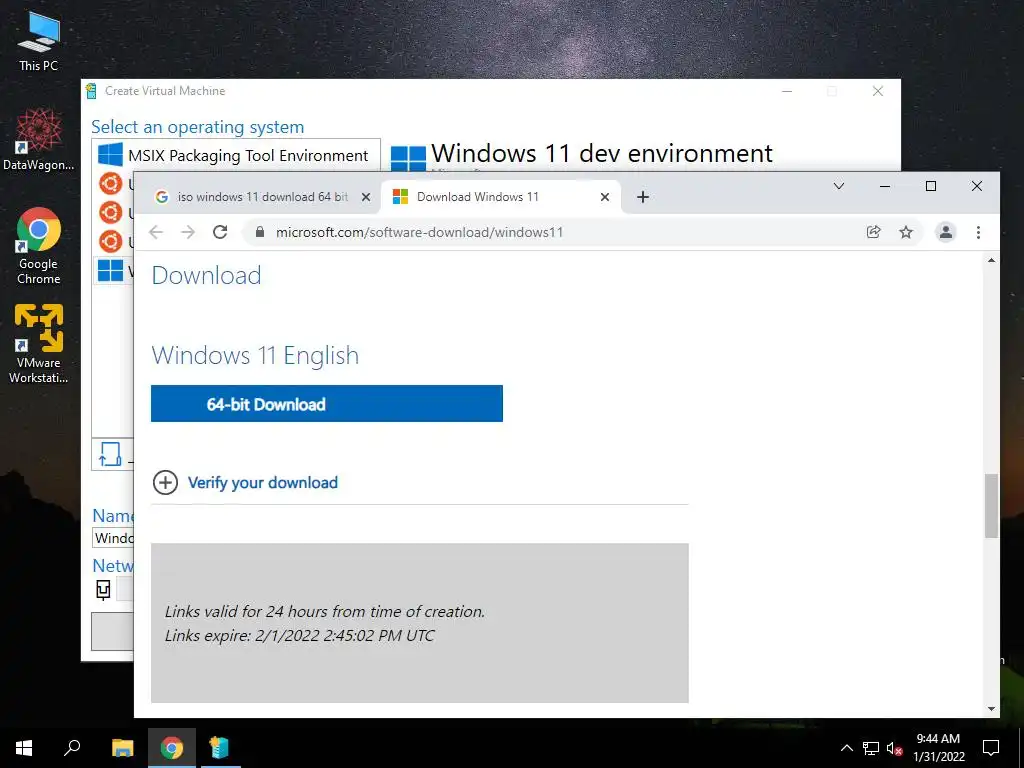The height and width of the screenshot is (768, 1024).
Task: Share this page from address bar
Action: (873, 232)
